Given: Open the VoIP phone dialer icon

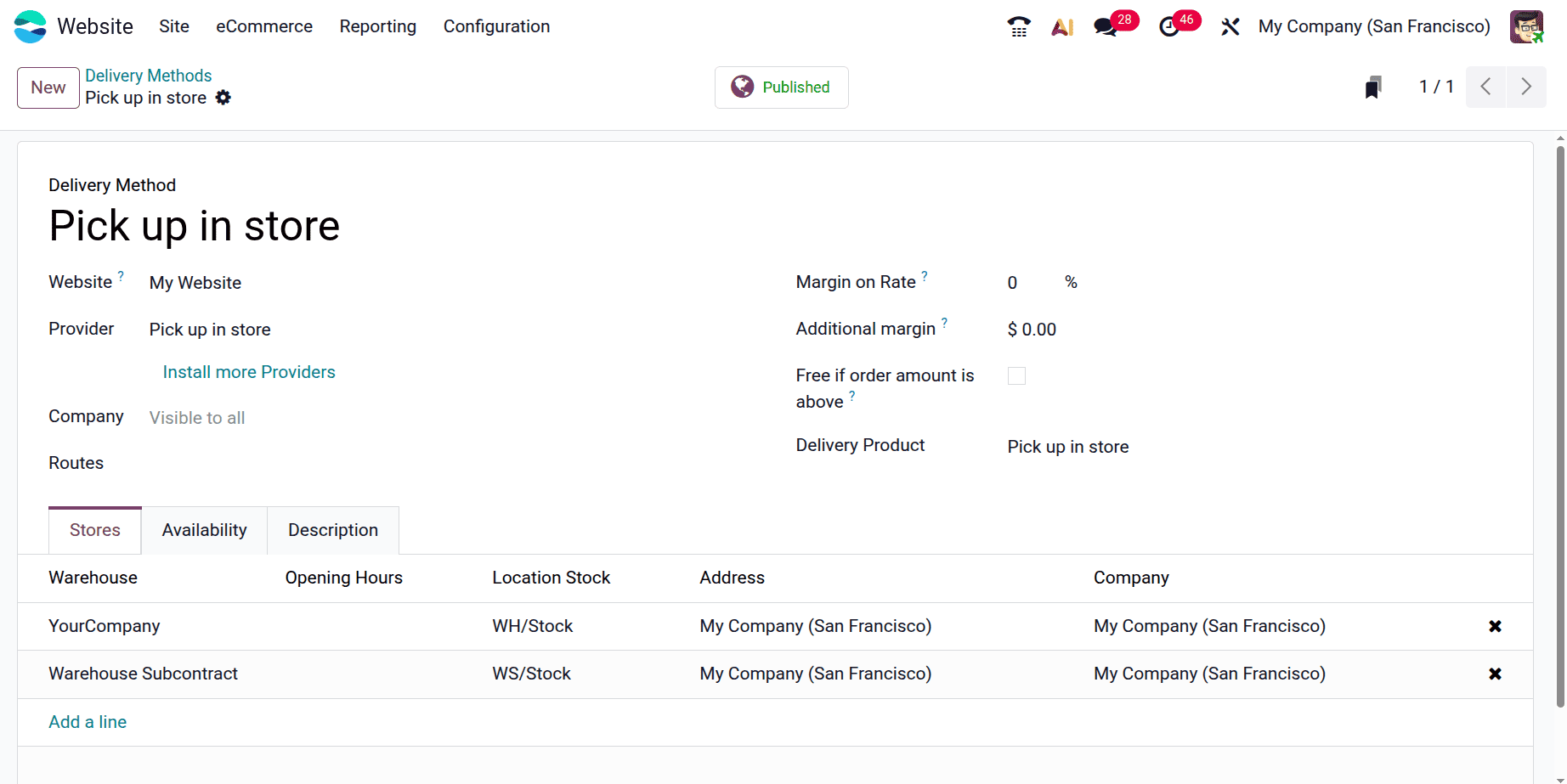Looking at the screenshot, I should [x=1019, y=26].
